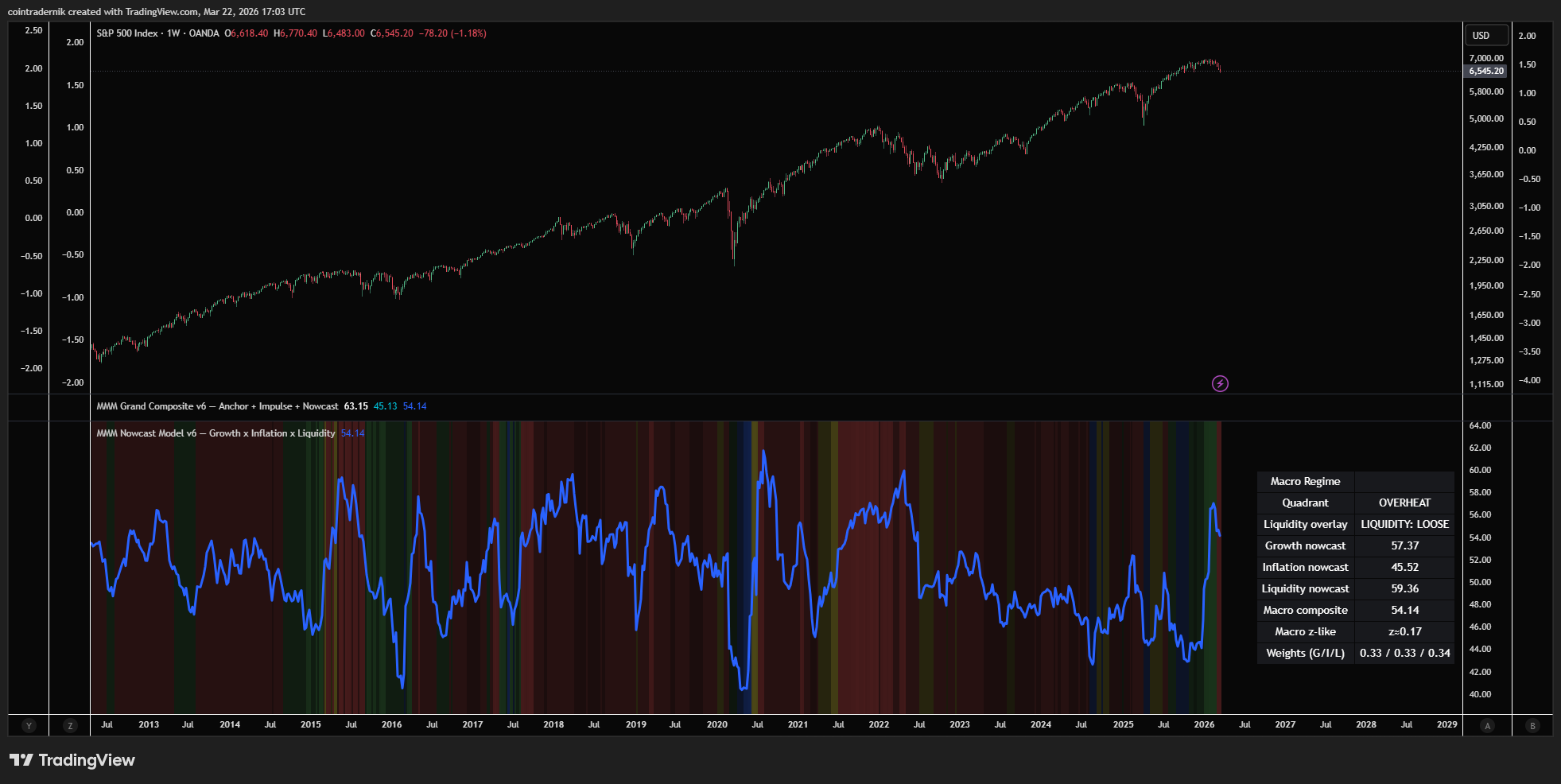This screenshot has width=1561, height=784.
Task: Click the B scale badge
Action: [1532, 725]
